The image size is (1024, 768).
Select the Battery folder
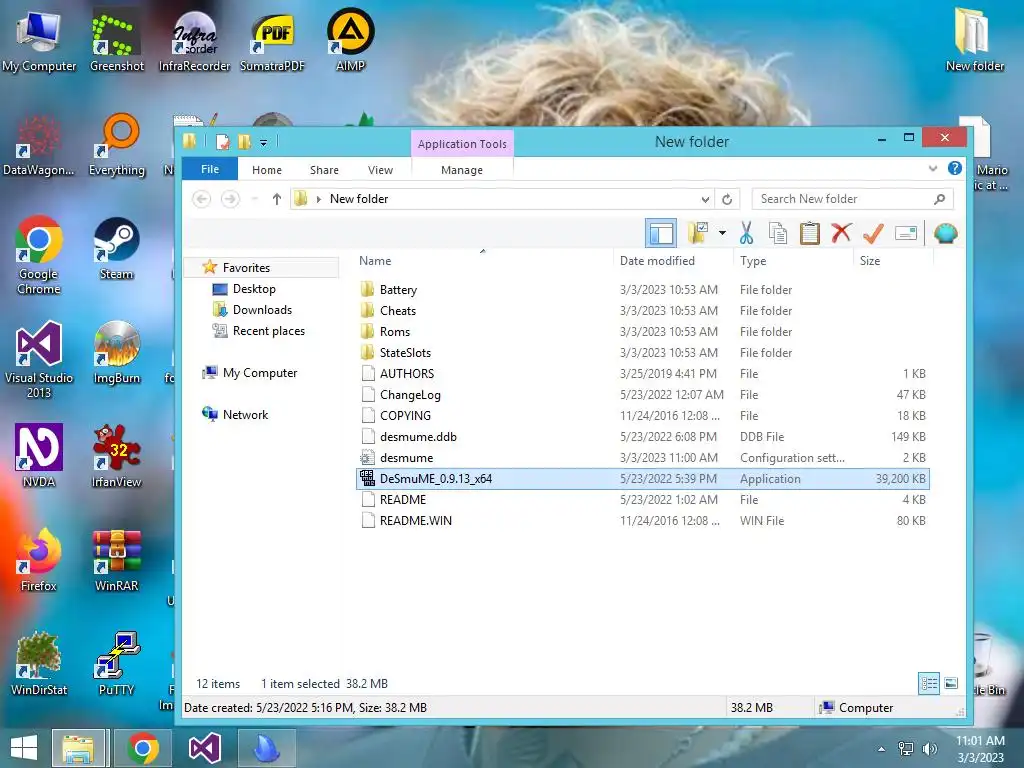[398, 289]
